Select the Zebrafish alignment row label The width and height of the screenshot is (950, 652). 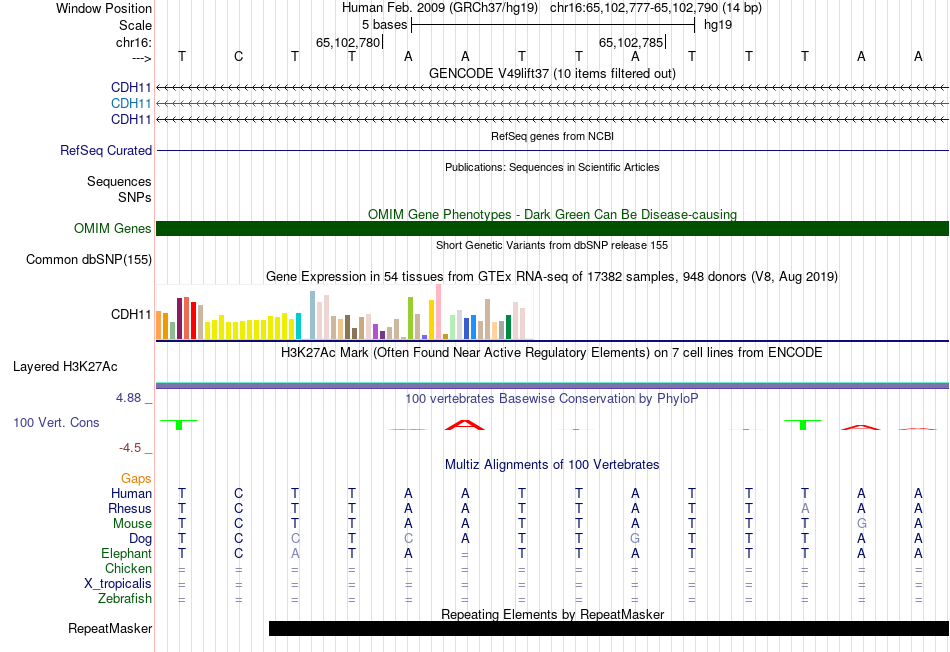pyautogui.click(x=125, y=599)
